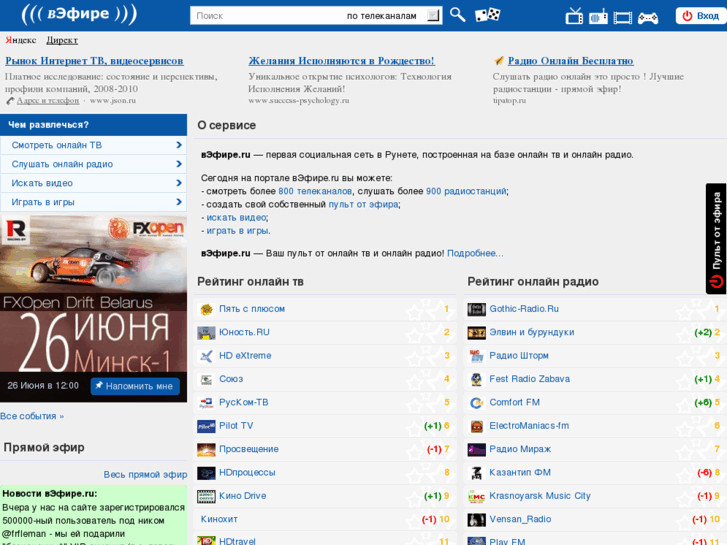Click the Юность.RU channel icon
This screenshot has height=545, width=727.
click(x=206, y=333)
